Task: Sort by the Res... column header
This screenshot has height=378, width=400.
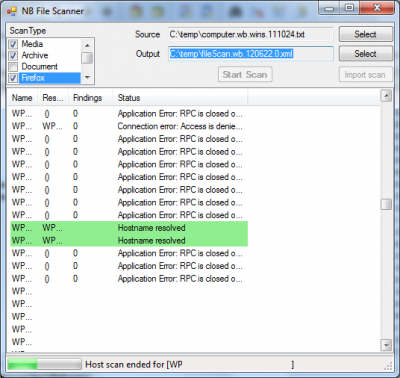Action: coord(53,98)
